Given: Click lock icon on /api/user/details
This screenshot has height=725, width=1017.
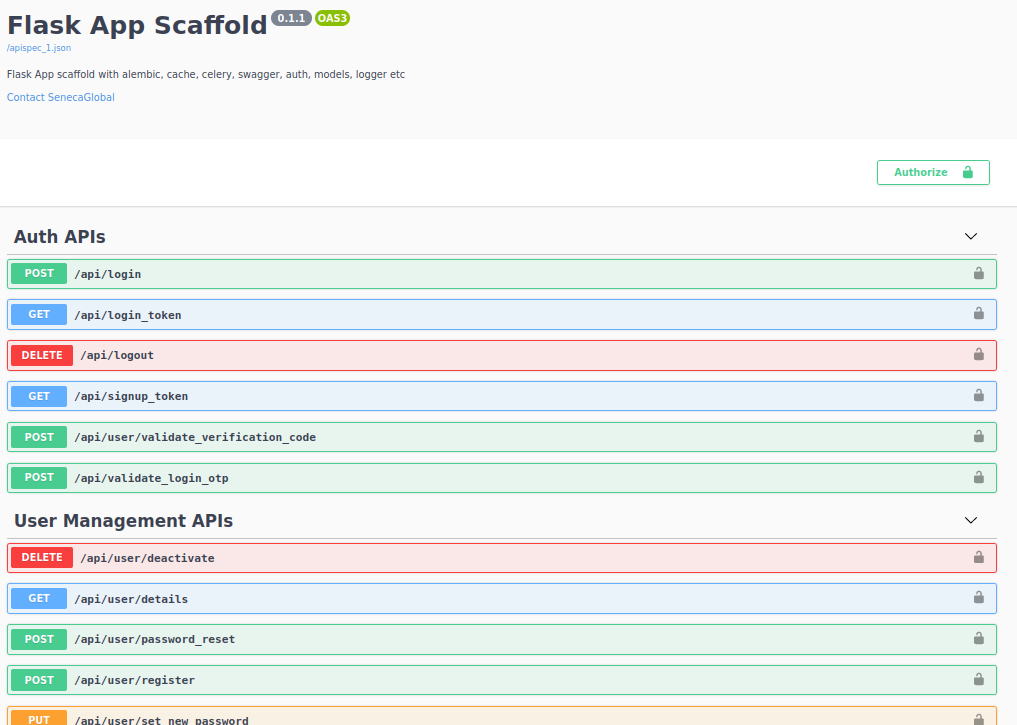Looking at the screenshot, I should tap(978, 598).
